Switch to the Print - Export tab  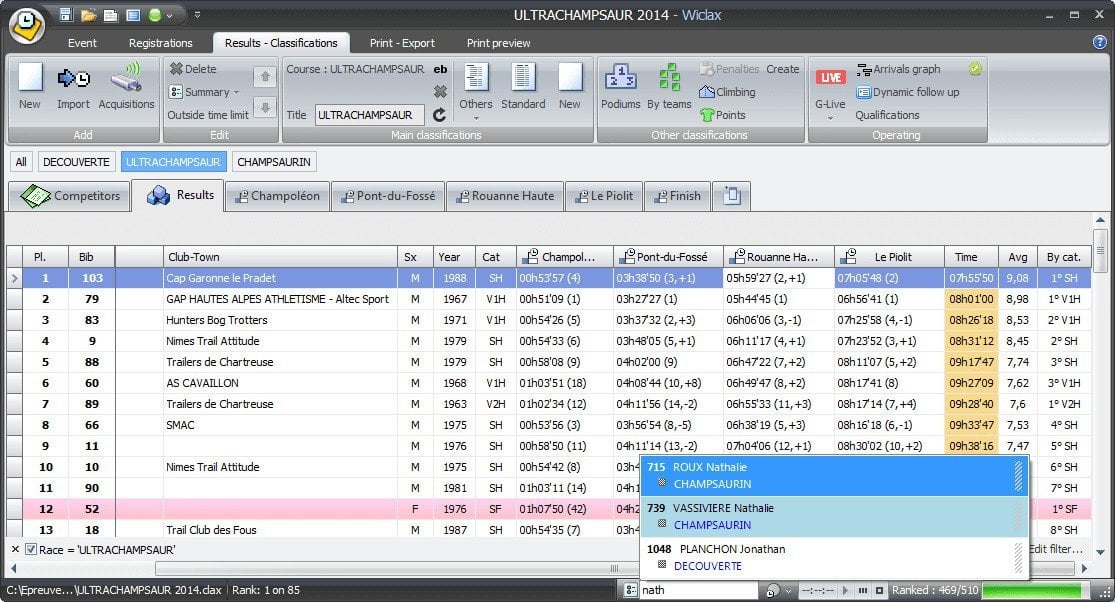click(402, 43)
